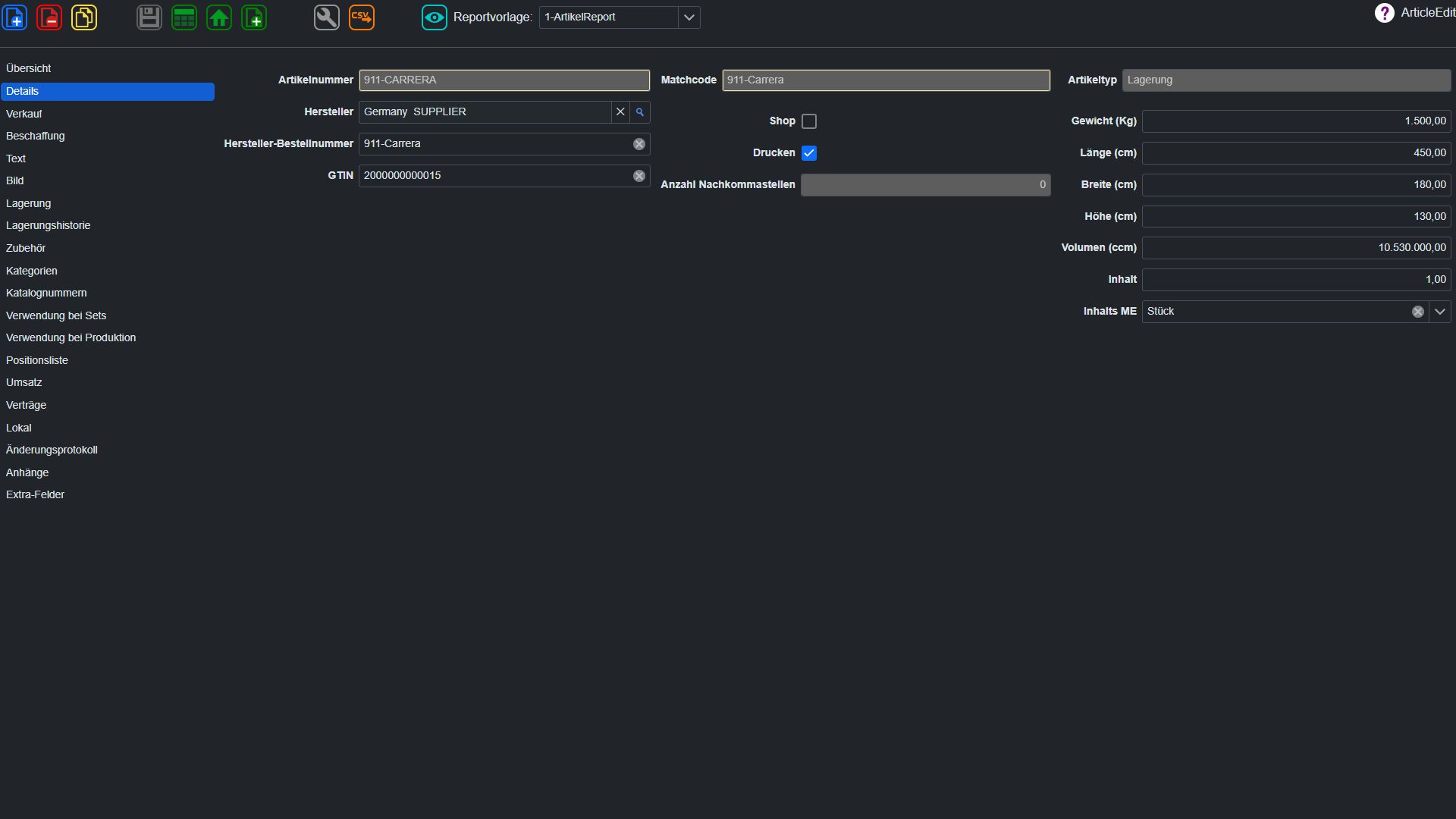This screenshot has width=1456, height=819.
Task: Click the Länge (cm) field
Action: pyautogui.click(x=1297, y=153)
